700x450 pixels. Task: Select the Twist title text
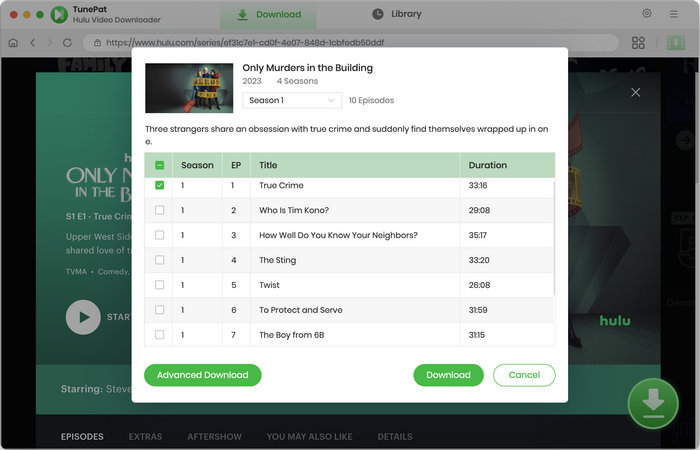[269, 285]
